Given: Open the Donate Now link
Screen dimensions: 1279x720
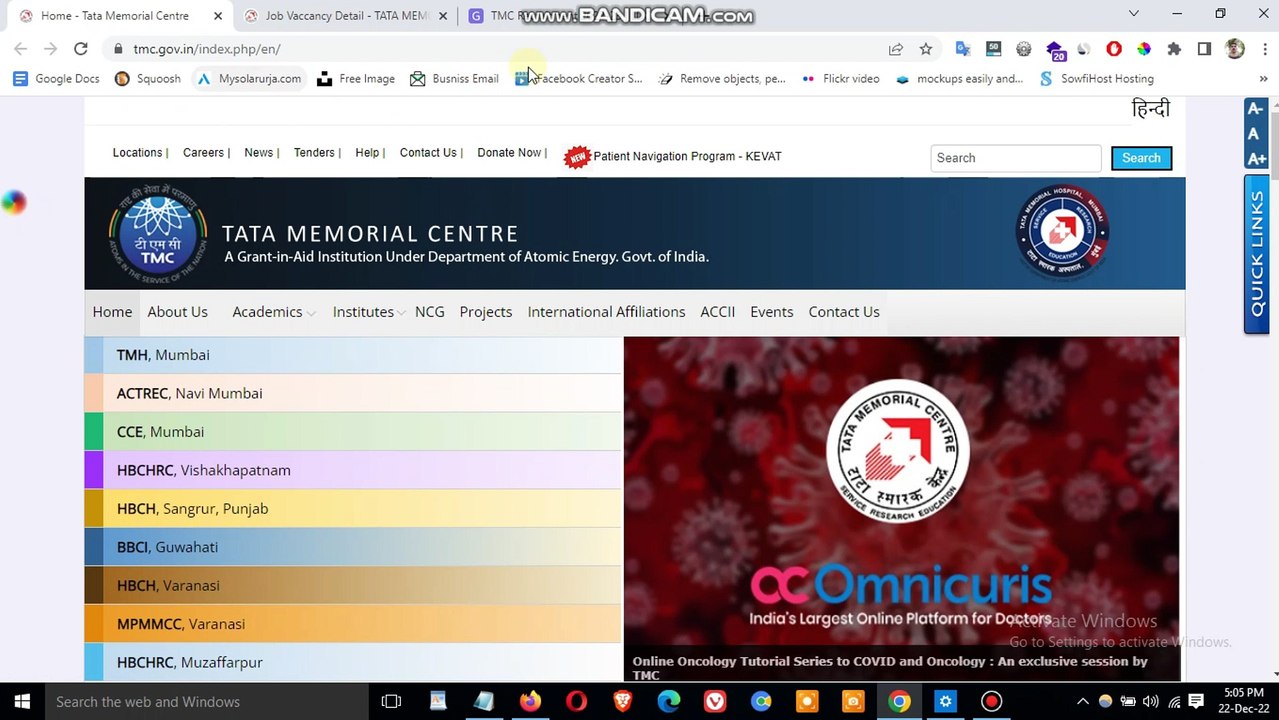Looking at the screenshot, I should (509, 153).
